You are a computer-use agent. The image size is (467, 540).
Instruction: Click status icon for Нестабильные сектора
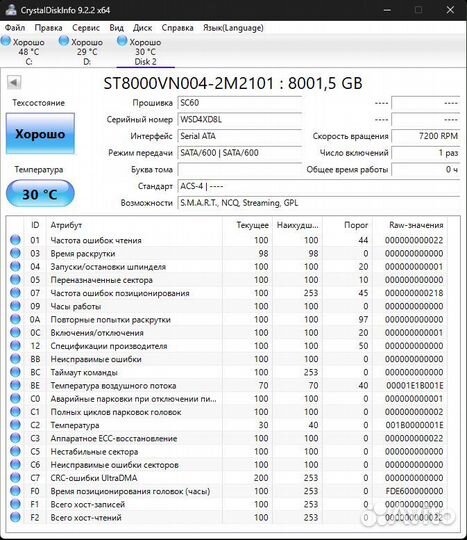point(15,451)
